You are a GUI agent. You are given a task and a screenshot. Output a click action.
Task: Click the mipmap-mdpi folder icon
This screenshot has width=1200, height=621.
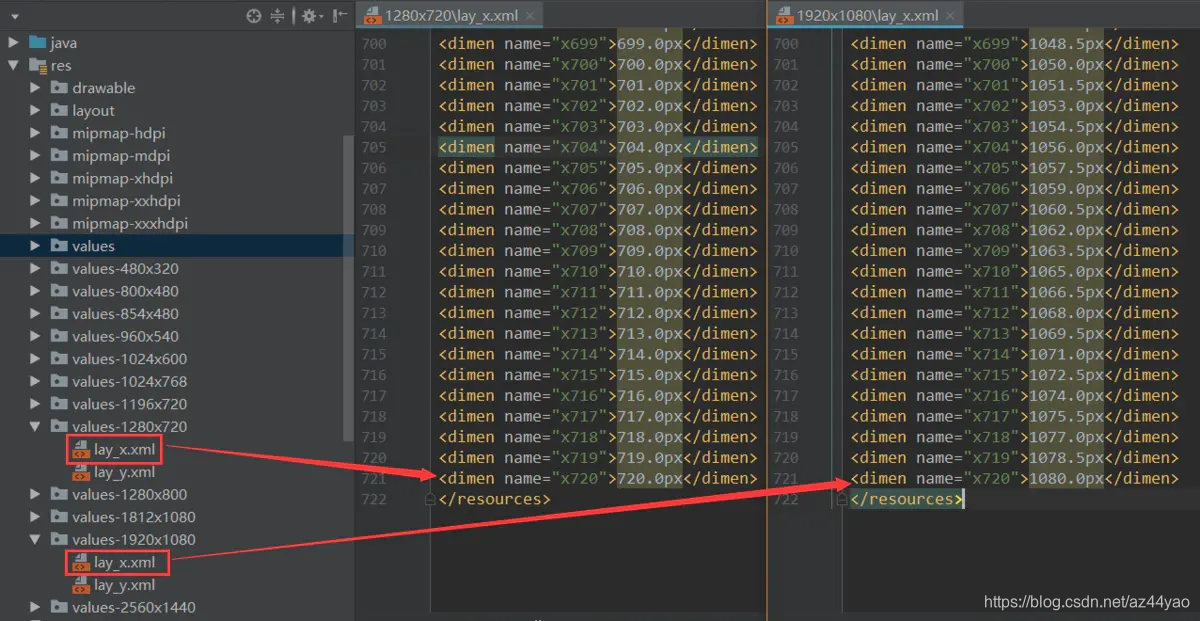click(59, 156)
